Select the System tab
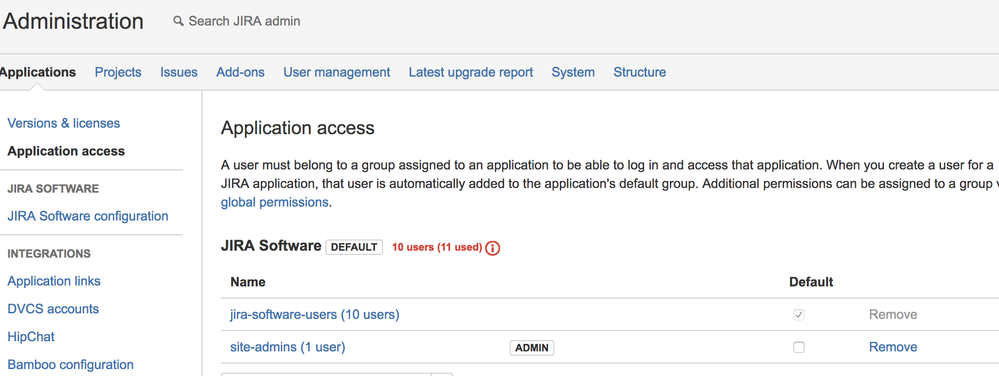Image resolution: width=999 pixels, height=376 pixels. coord(573,72)
